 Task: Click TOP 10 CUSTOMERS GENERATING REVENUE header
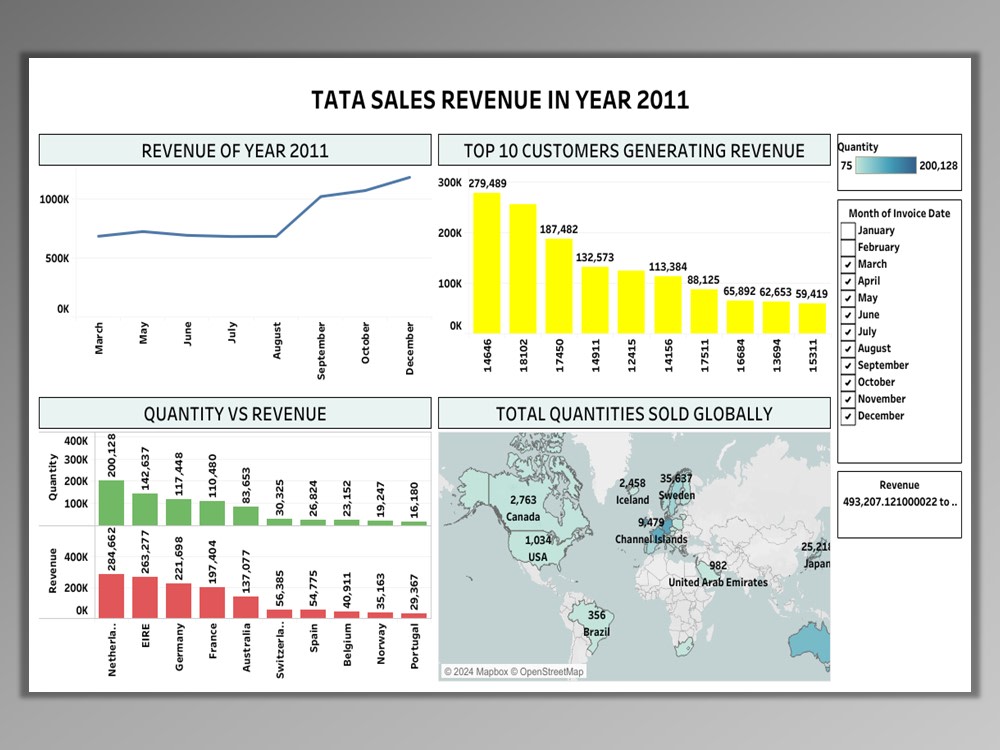(634, 151)
